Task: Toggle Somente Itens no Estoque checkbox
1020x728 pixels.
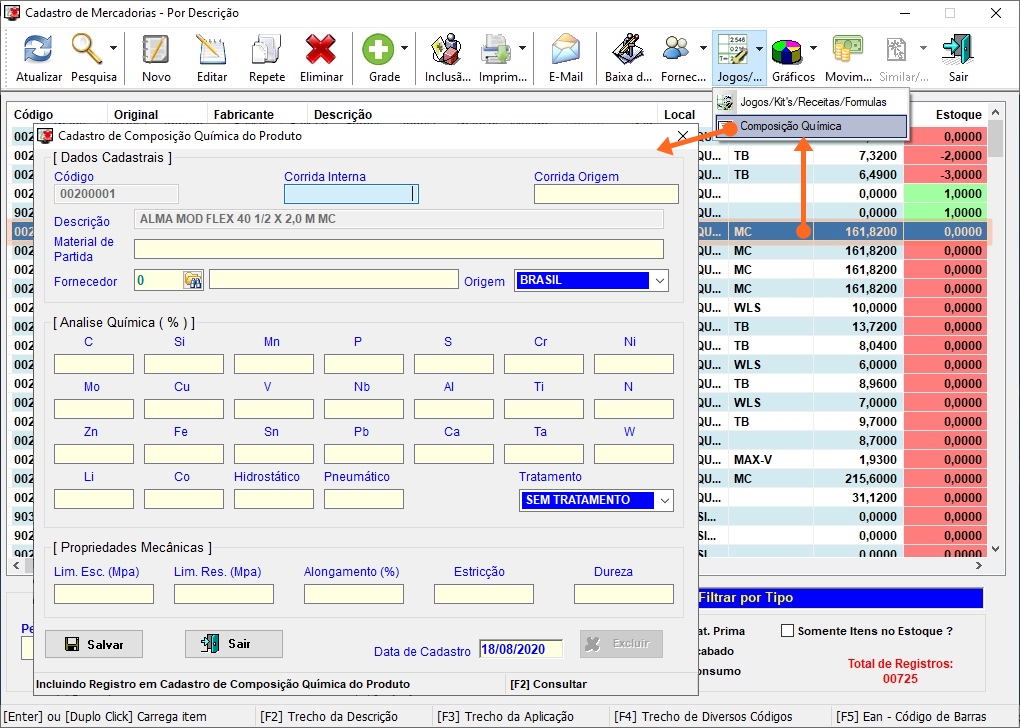Action: [787, 631]
